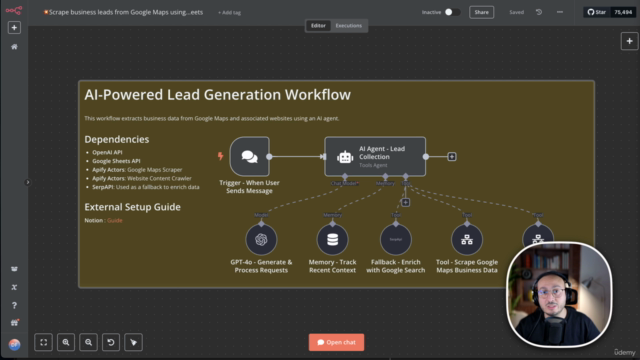The height and width of the screenshot is (360, 640).
Task: Select the AI Agent Lead Collection node
Action: (x=375, y=156)
